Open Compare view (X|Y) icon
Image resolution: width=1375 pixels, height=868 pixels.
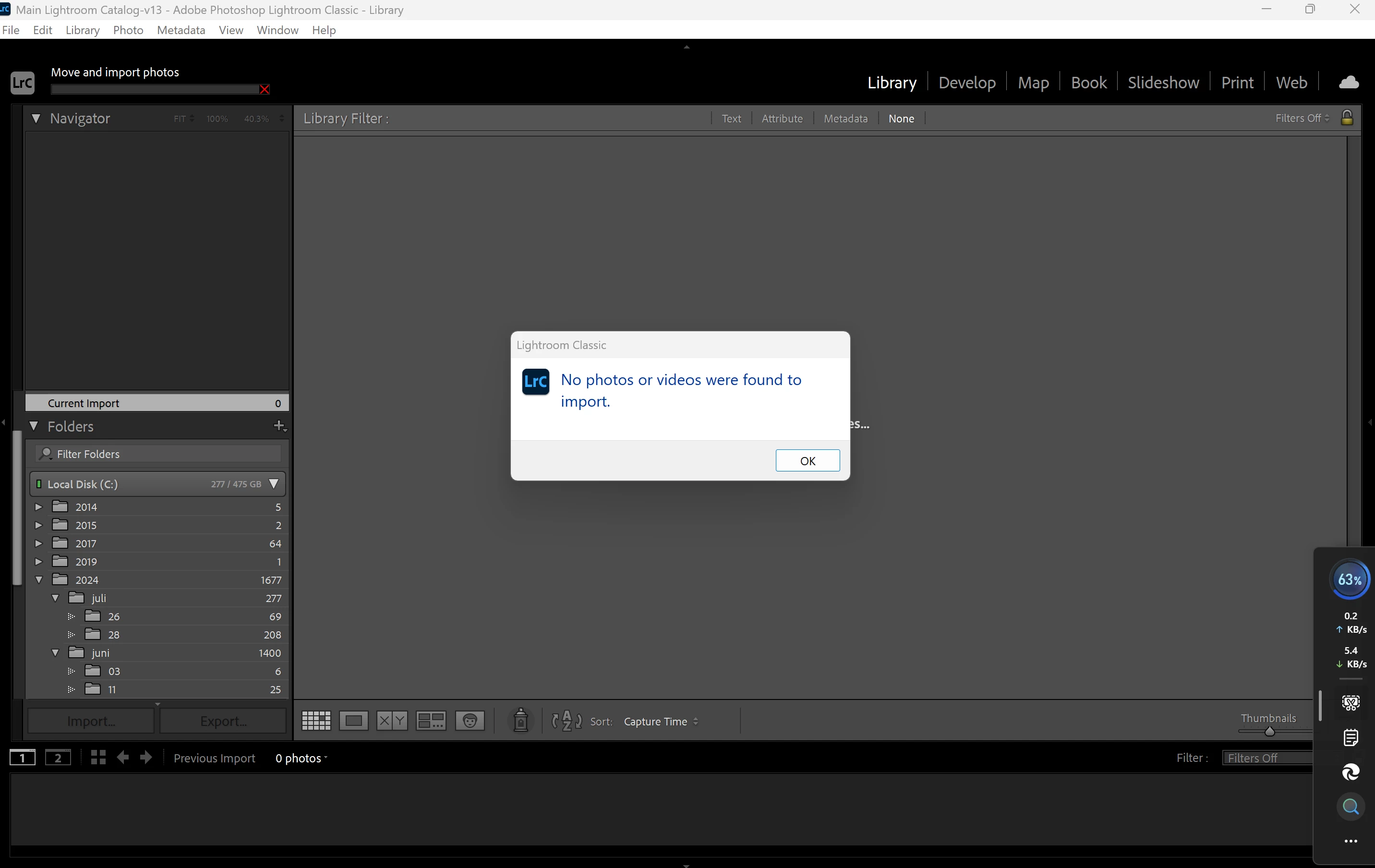click(392, 721)
